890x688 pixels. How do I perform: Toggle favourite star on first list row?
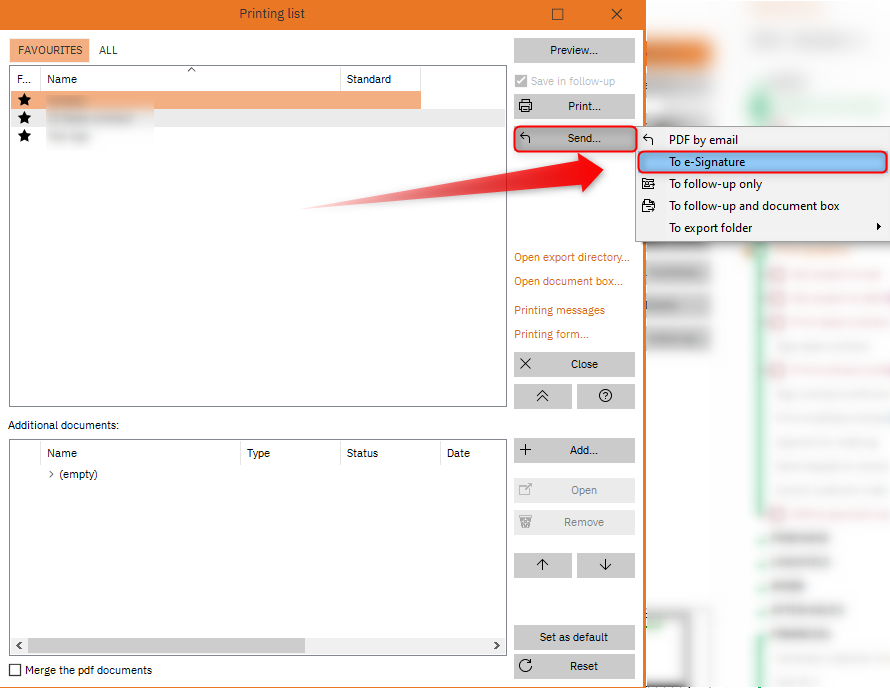(x=24, y=100)
